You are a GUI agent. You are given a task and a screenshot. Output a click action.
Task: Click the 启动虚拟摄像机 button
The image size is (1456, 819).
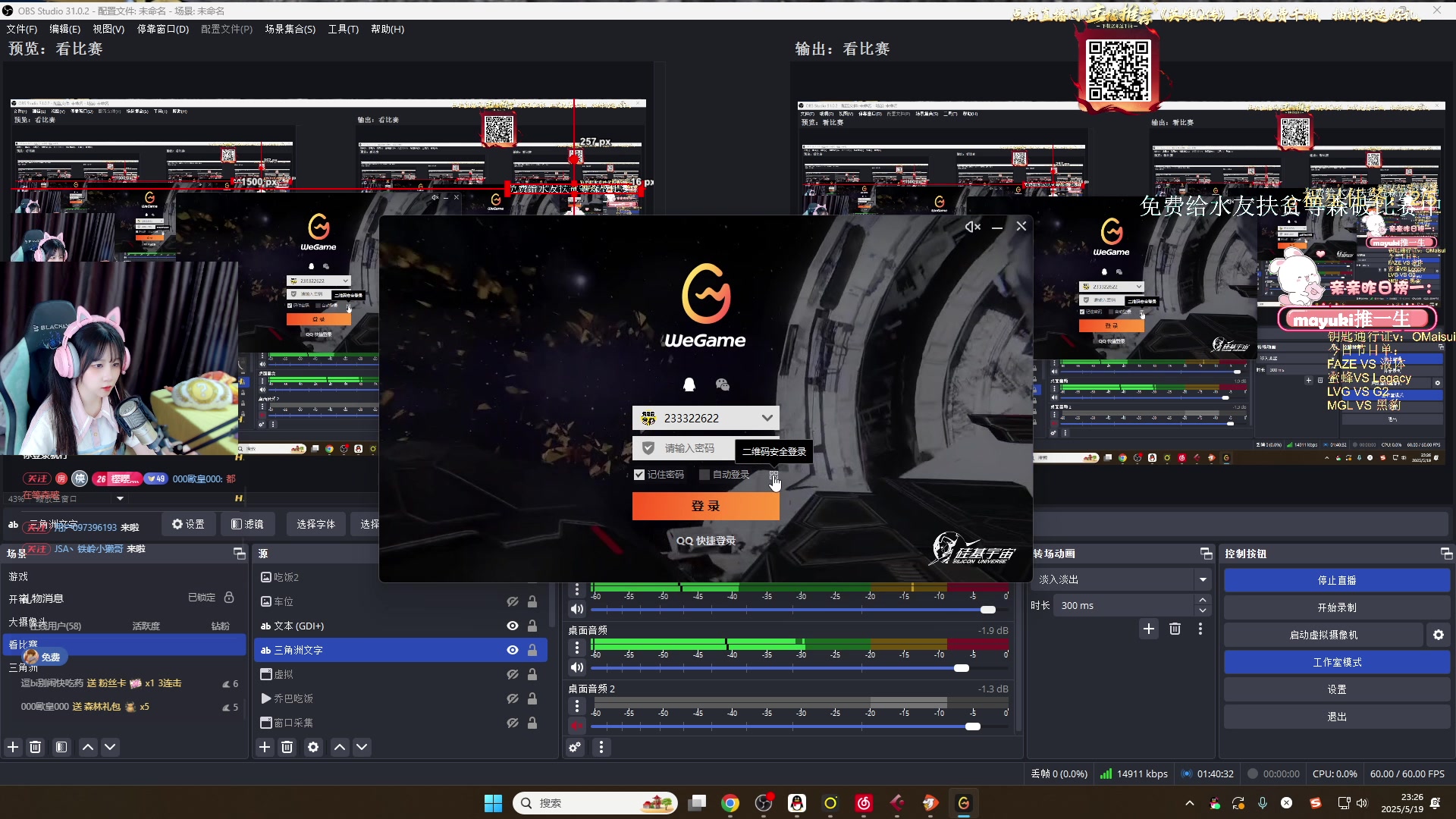coord(1324,635)
